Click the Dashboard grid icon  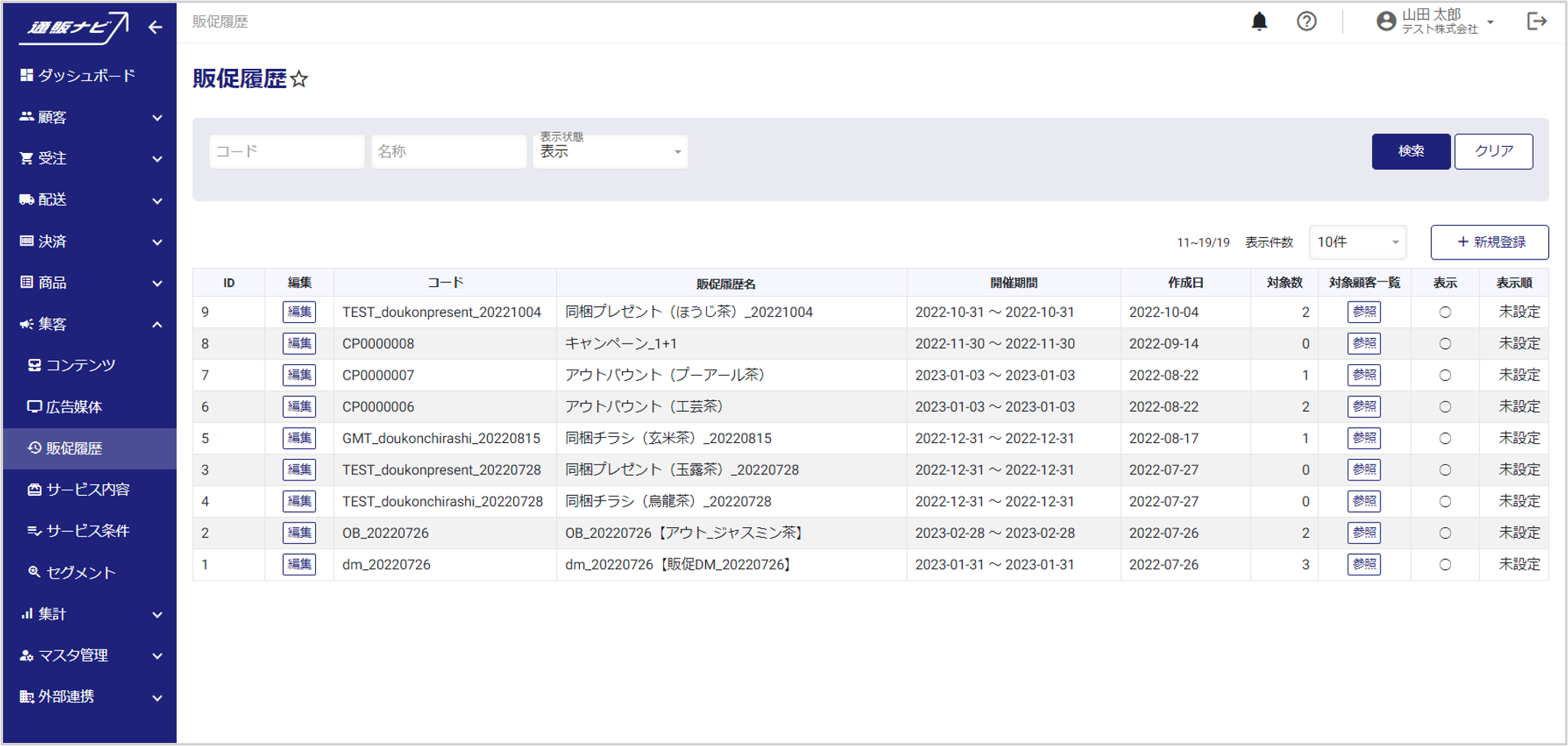pos(27,75)
